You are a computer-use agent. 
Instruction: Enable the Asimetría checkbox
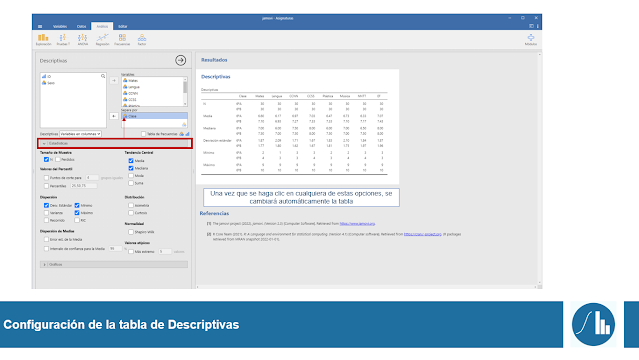pyautogui.click(x=131, y=205)
